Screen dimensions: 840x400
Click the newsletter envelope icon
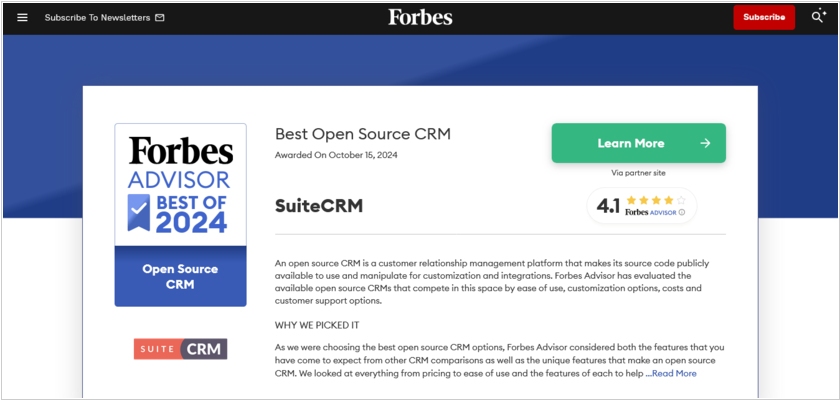coord(160,18)
